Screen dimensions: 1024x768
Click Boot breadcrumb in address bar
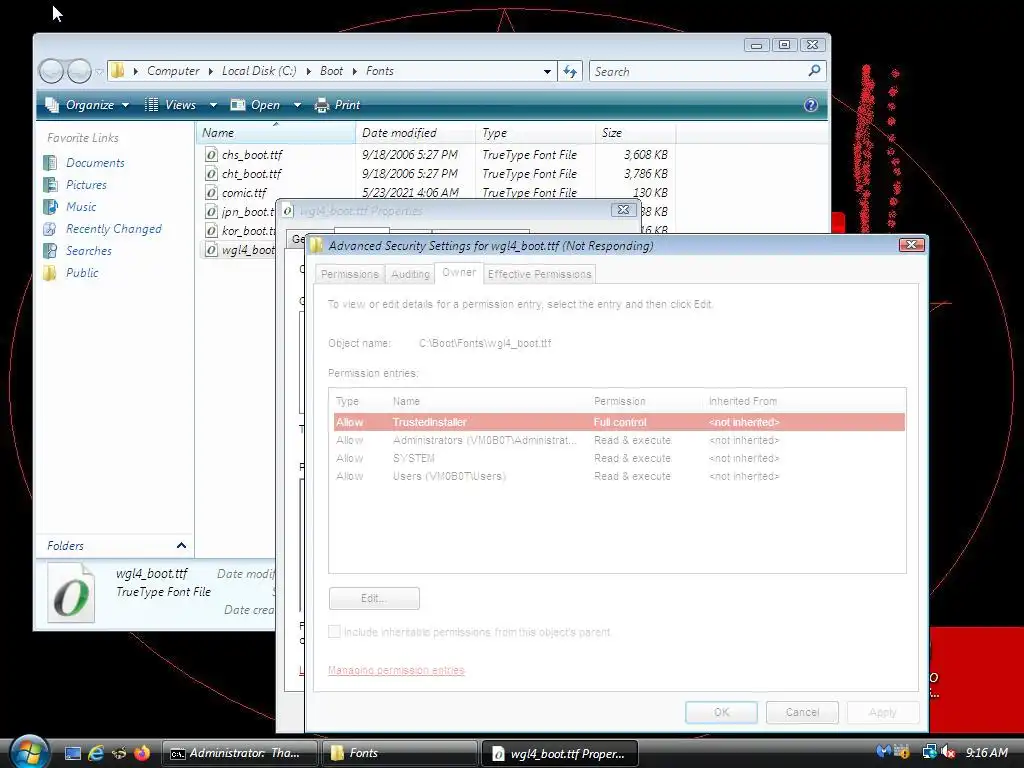[331, 71]
